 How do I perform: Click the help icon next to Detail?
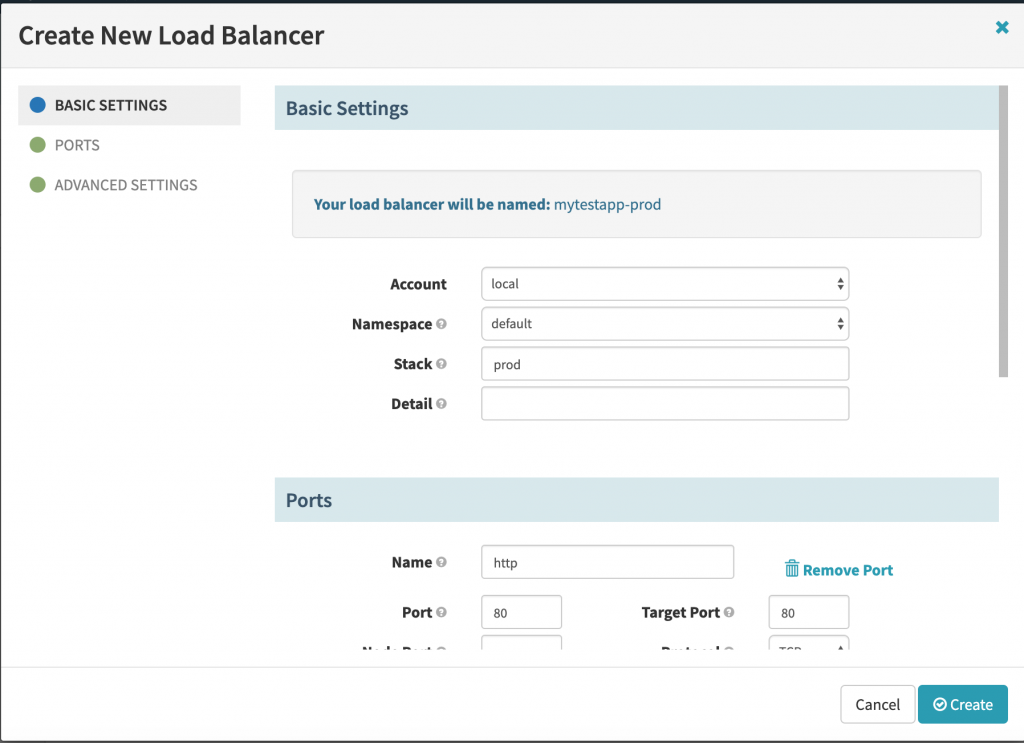(x=442, y=404)
